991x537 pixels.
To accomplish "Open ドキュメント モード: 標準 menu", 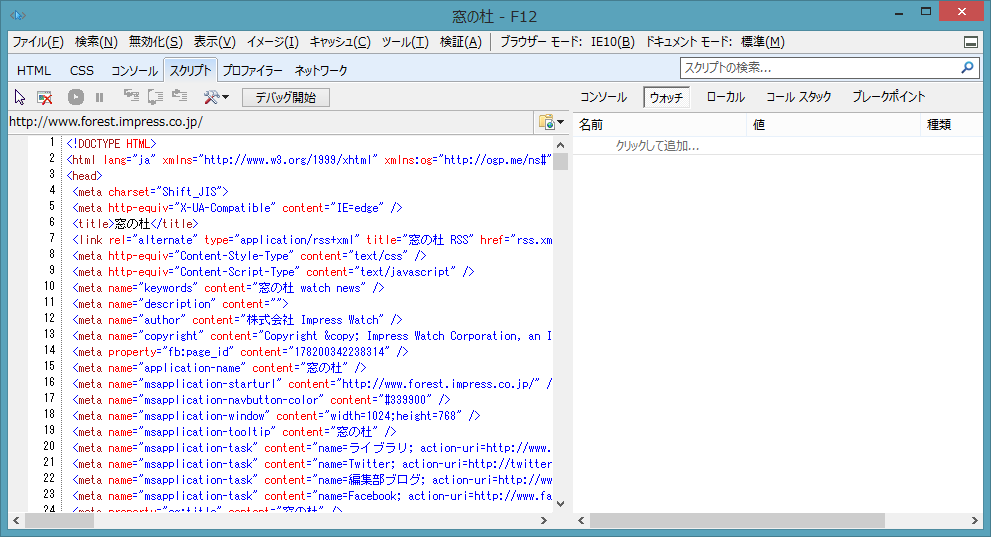I will pos(715,42).
